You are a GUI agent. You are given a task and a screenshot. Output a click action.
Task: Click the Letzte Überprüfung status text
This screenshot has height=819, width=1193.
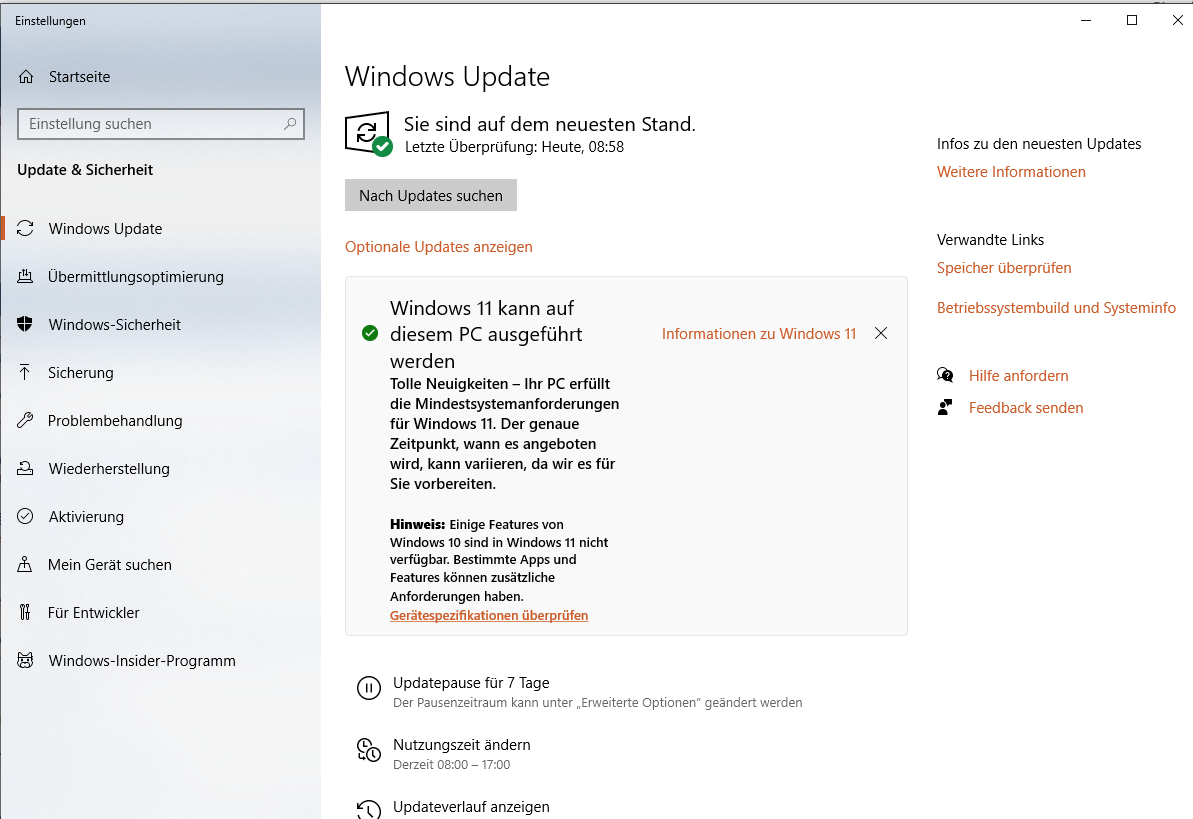pyautogui.click(x=514, y=147)
